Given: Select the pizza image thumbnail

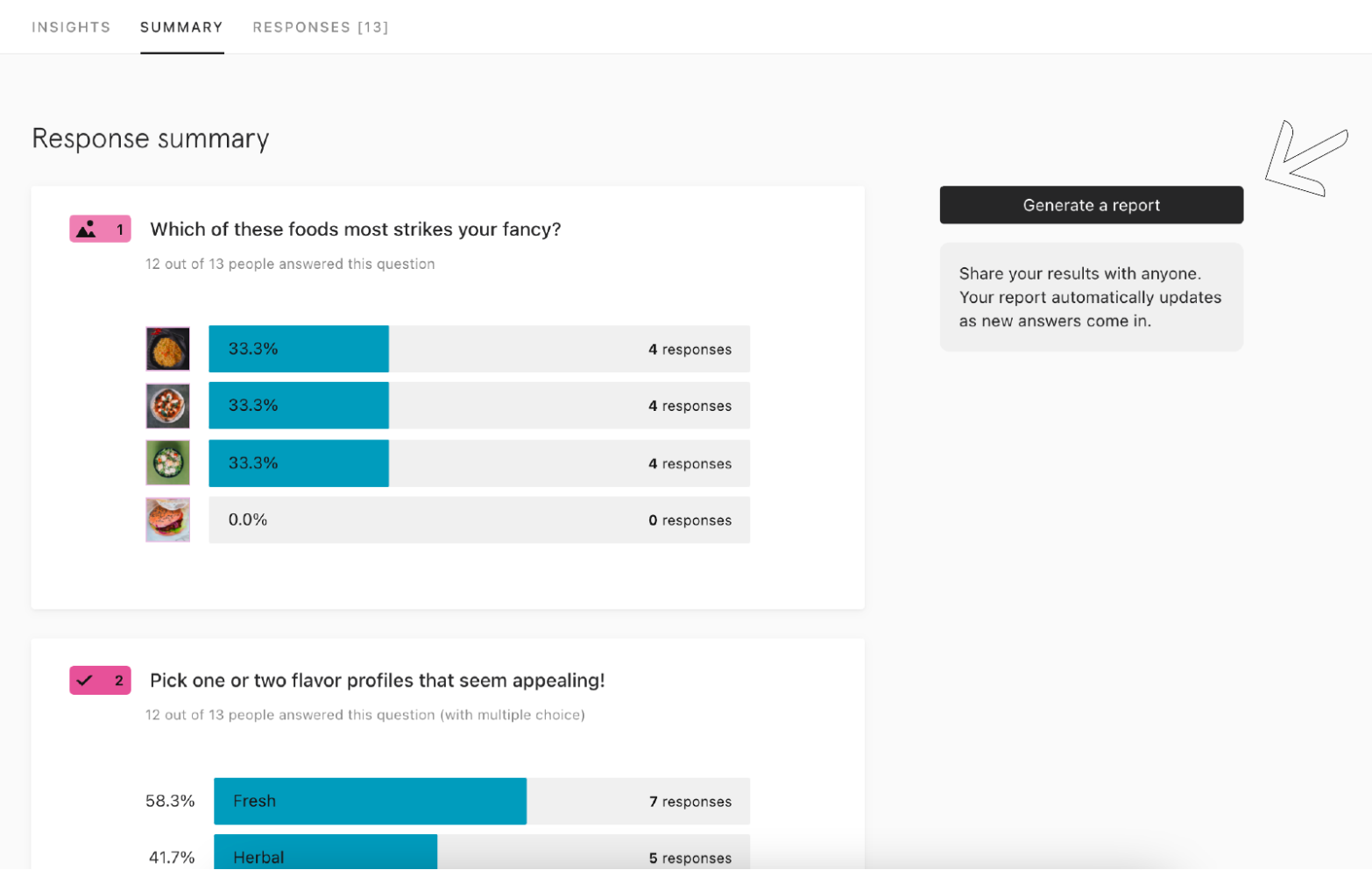Looking at the screenshot, I should pyautogui.click(x=167, y=405).
